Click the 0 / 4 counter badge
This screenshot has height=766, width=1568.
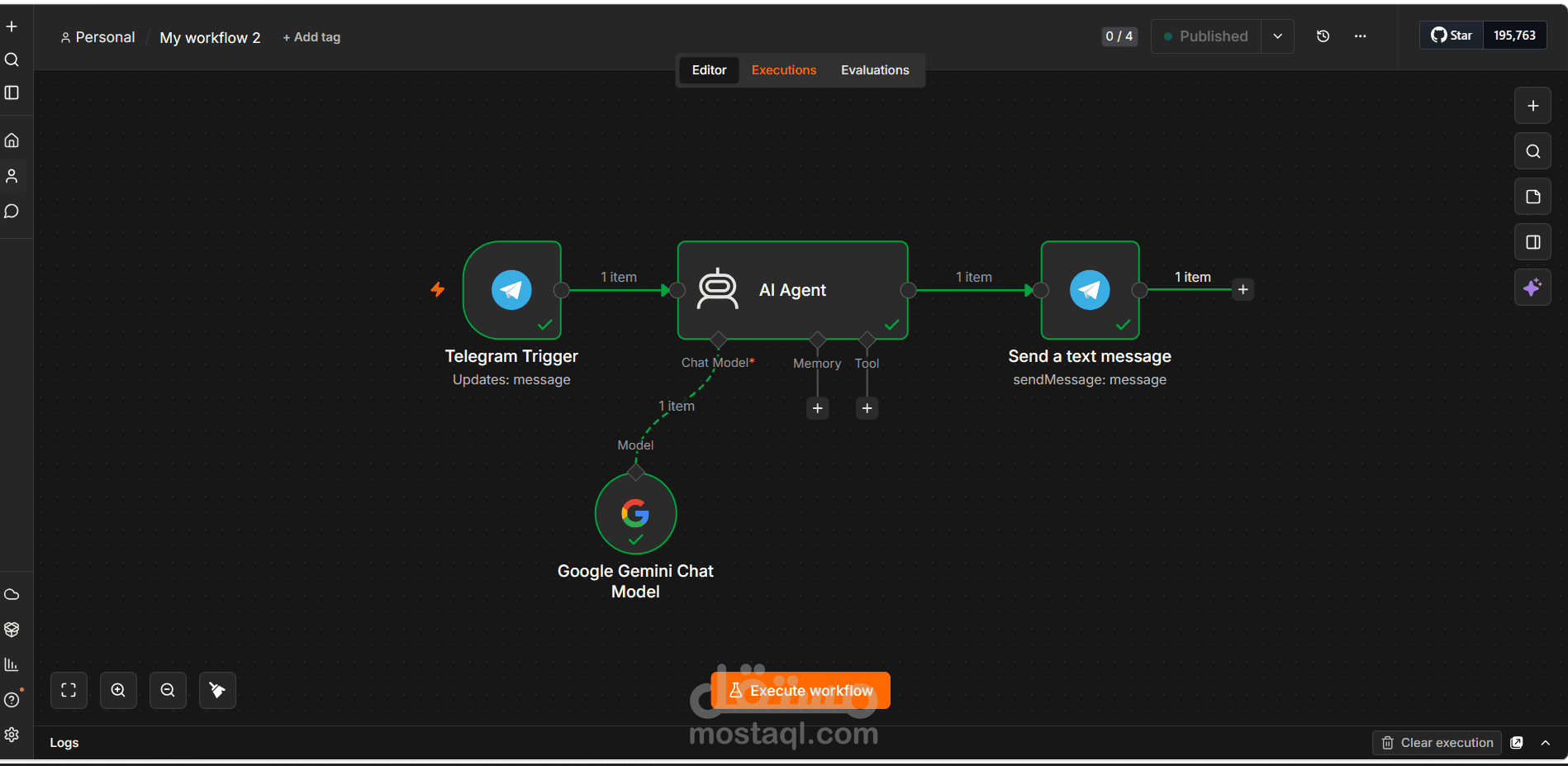pyautogui.click(x=1119, y=36)
